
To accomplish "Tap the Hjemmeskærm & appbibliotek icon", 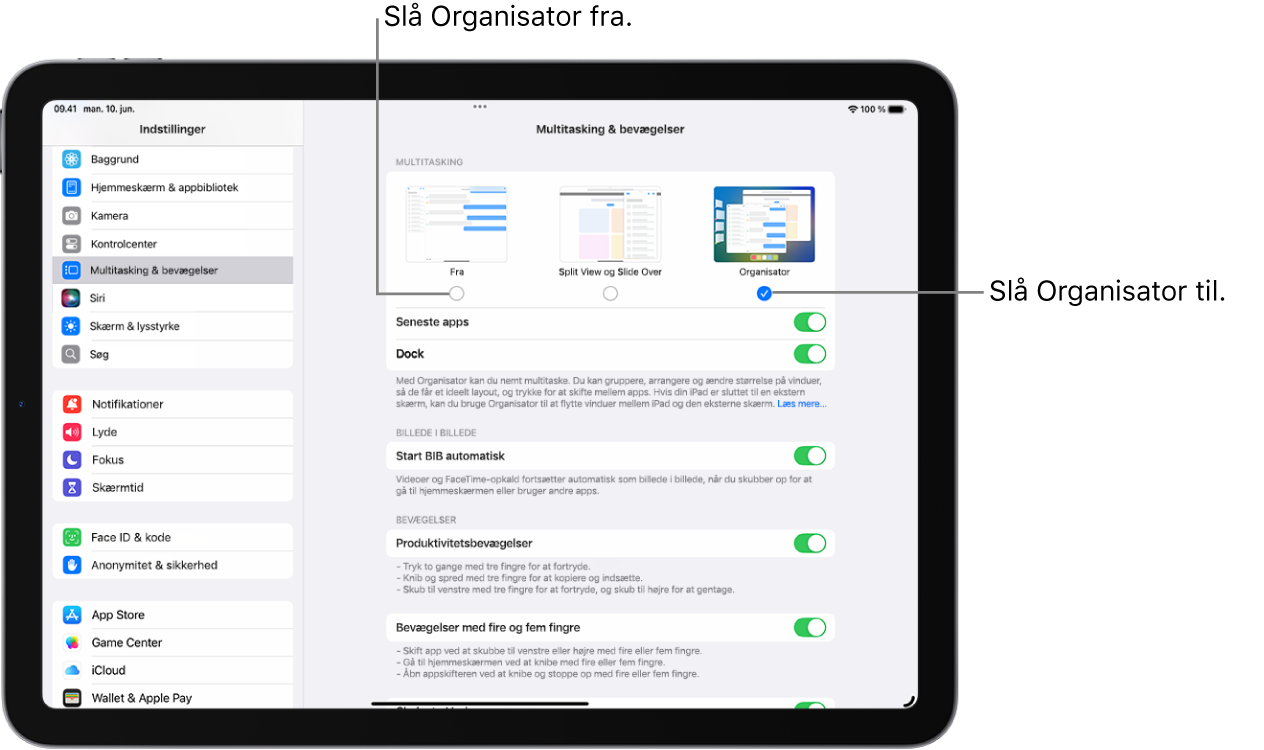I will 71,187.
